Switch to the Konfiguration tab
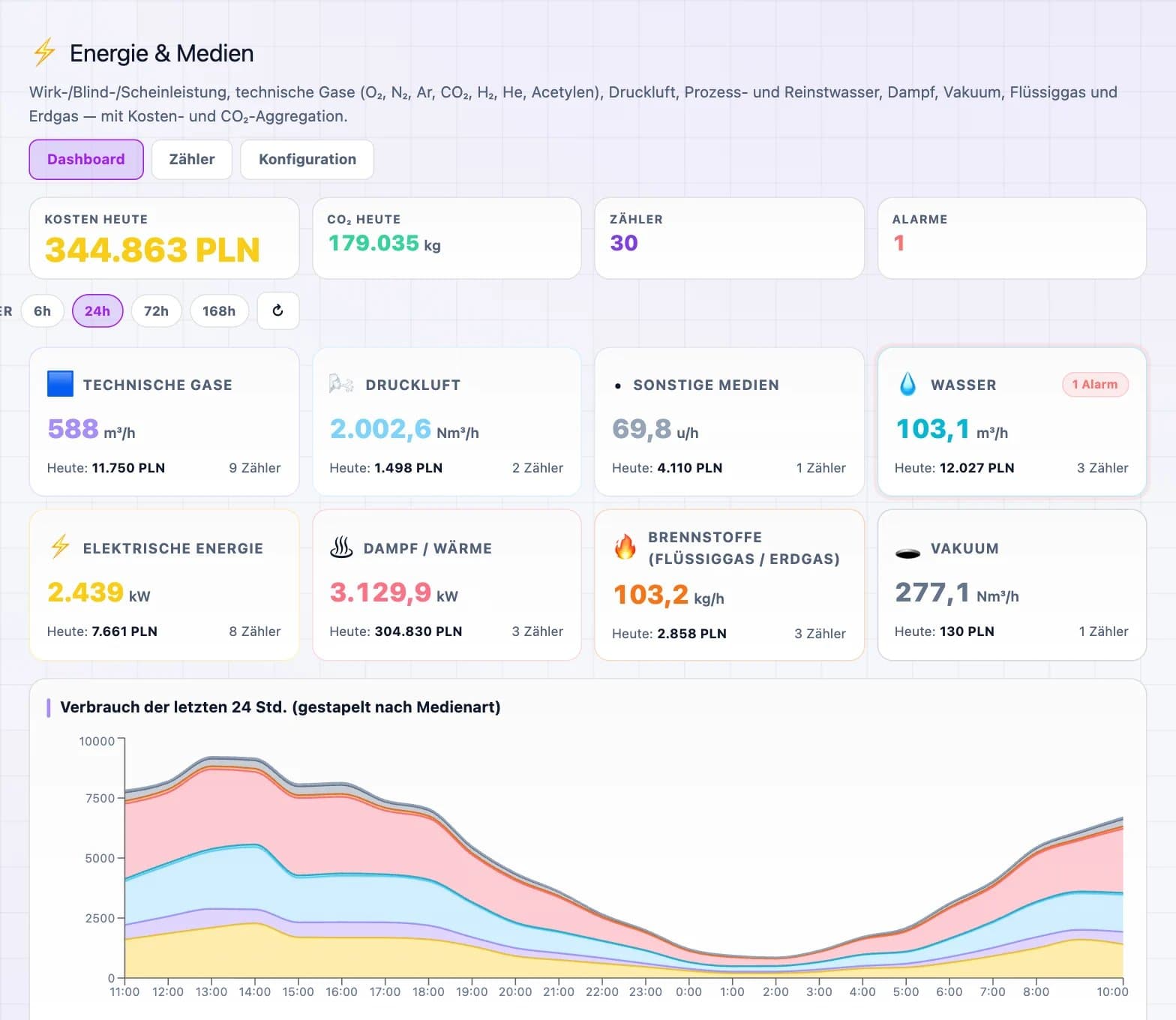The image size is (1176, 1020). [x=307, y=159]
